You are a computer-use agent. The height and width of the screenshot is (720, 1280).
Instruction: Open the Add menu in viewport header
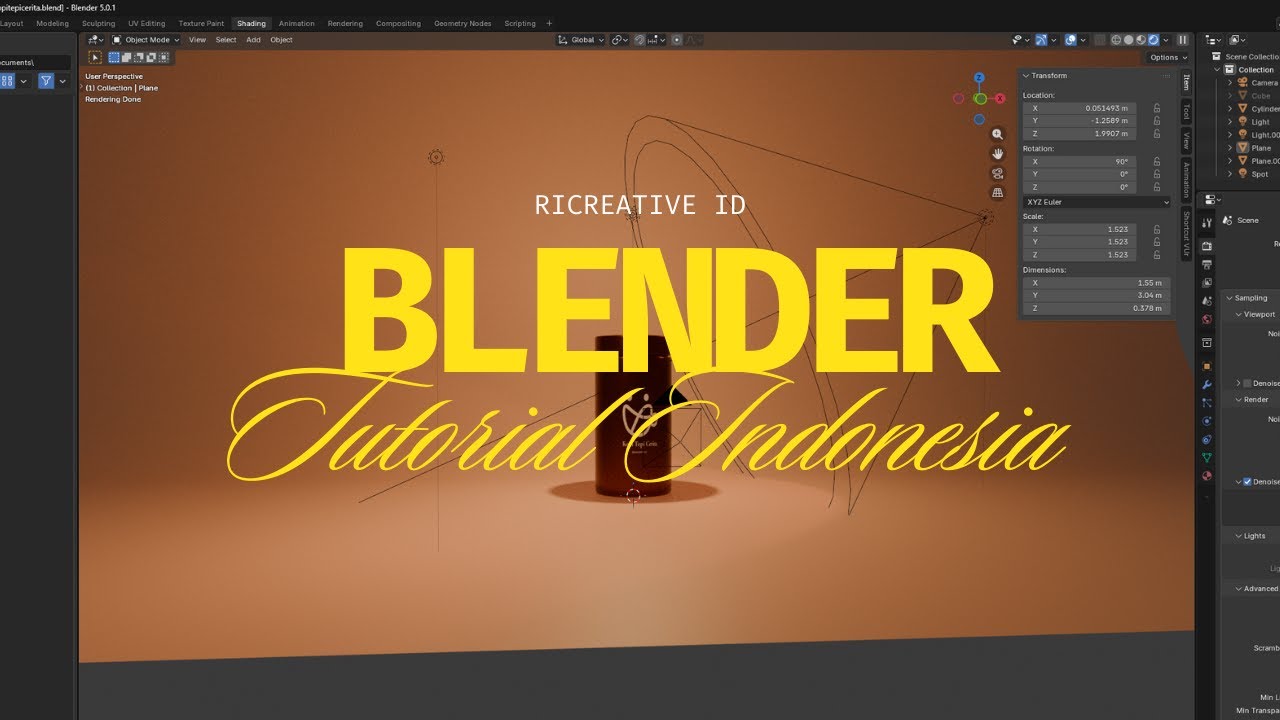coord(253,40)
